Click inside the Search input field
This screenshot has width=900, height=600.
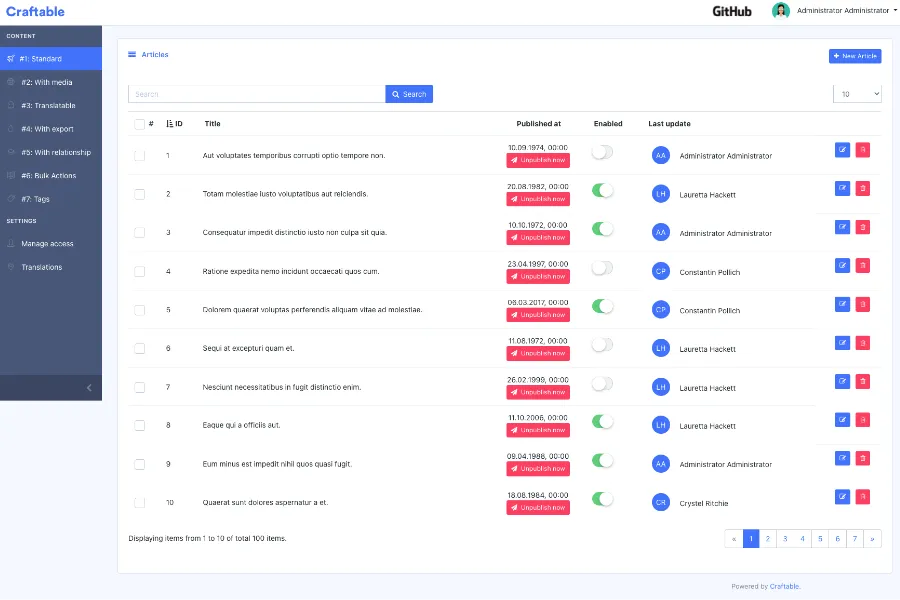point(256,94)
